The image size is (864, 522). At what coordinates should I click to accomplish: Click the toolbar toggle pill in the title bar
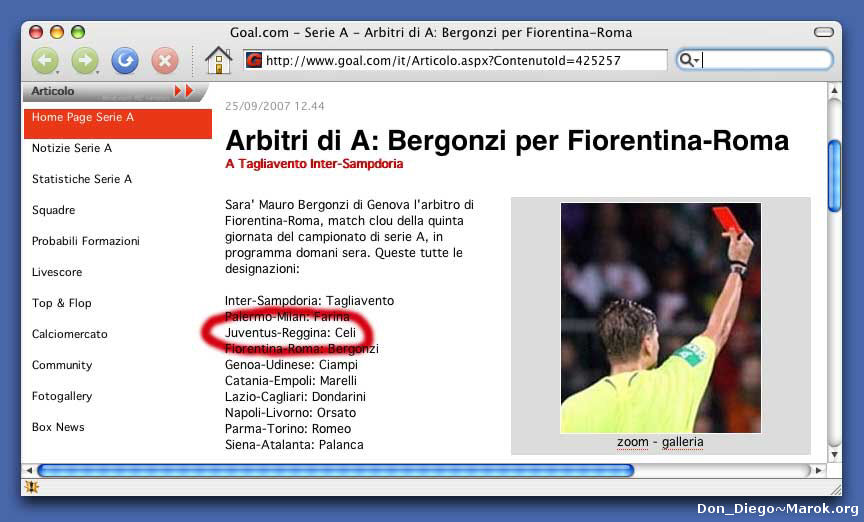[x=823, y=32]
